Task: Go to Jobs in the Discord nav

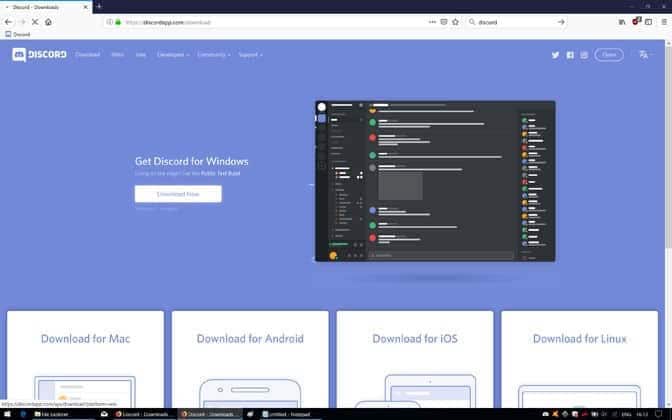Action: coord(141,54)
